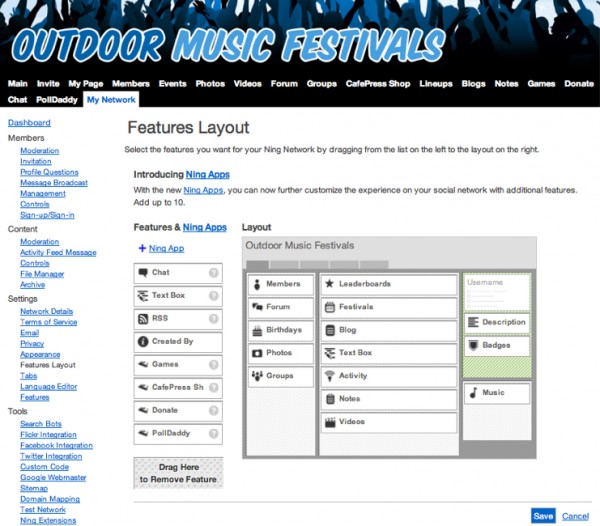The width and height of the screenshot is (600, 526).
Task: Open the Main navigation tab
Action: (18, 84)
